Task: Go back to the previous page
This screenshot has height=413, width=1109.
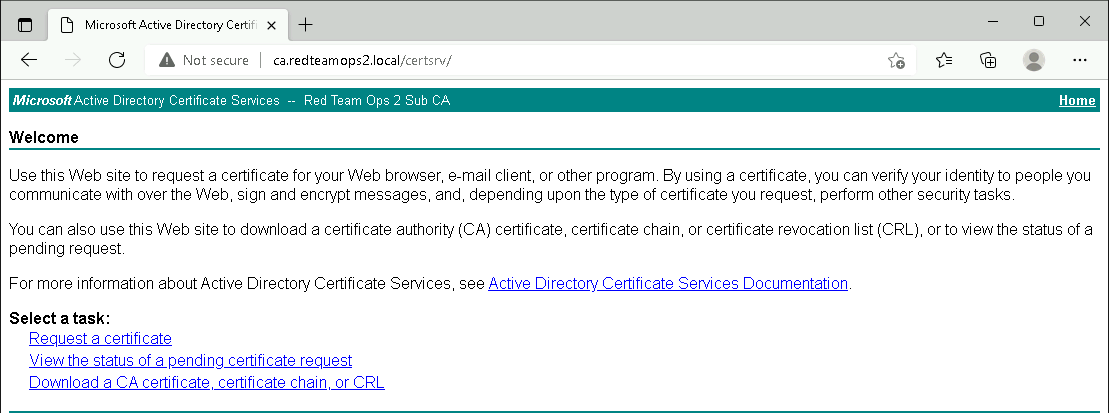Action: click(29, 60)
